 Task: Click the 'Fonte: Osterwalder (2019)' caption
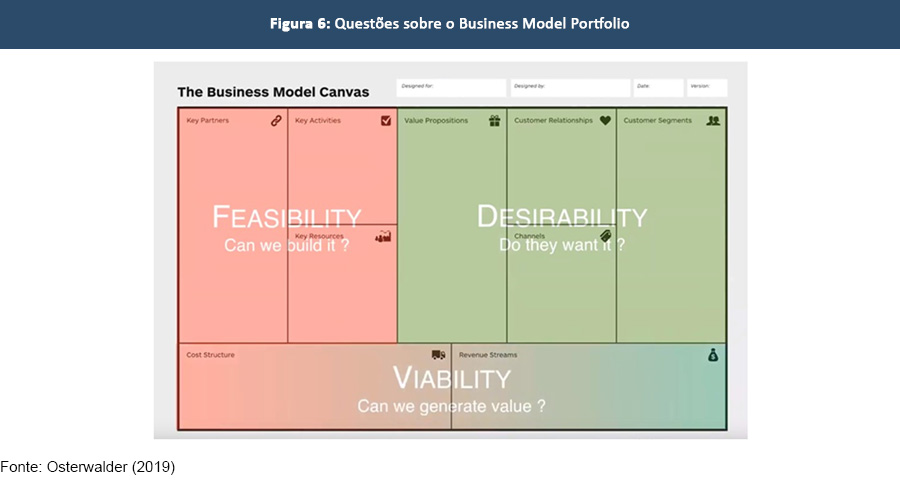(88, 467)
